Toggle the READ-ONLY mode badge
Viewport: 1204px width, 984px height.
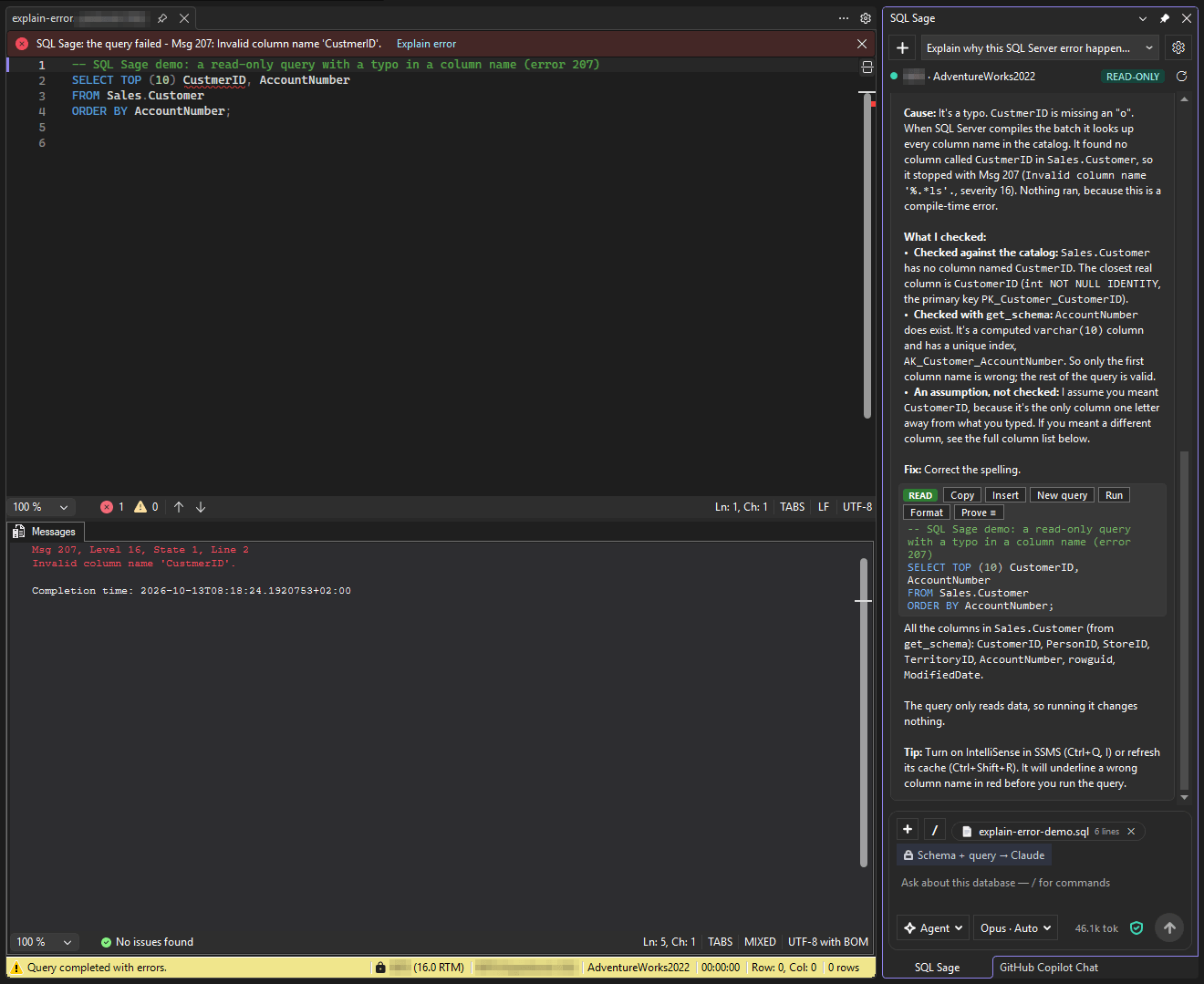(1133, 77)
